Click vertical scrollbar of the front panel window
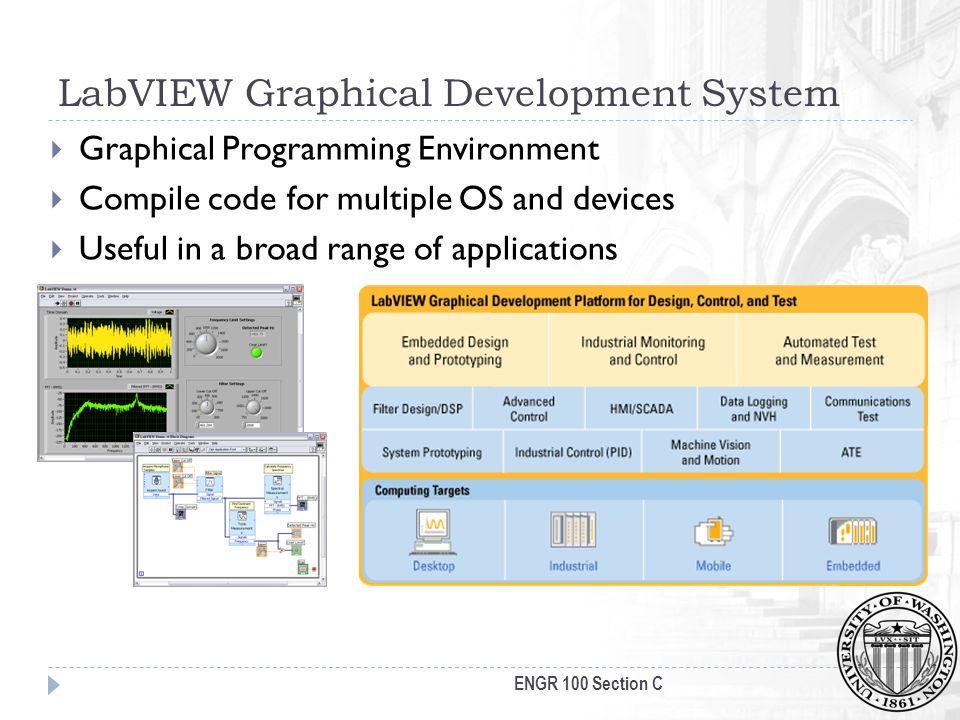This screenshot has width=960, height=720. tap(300, 370)
